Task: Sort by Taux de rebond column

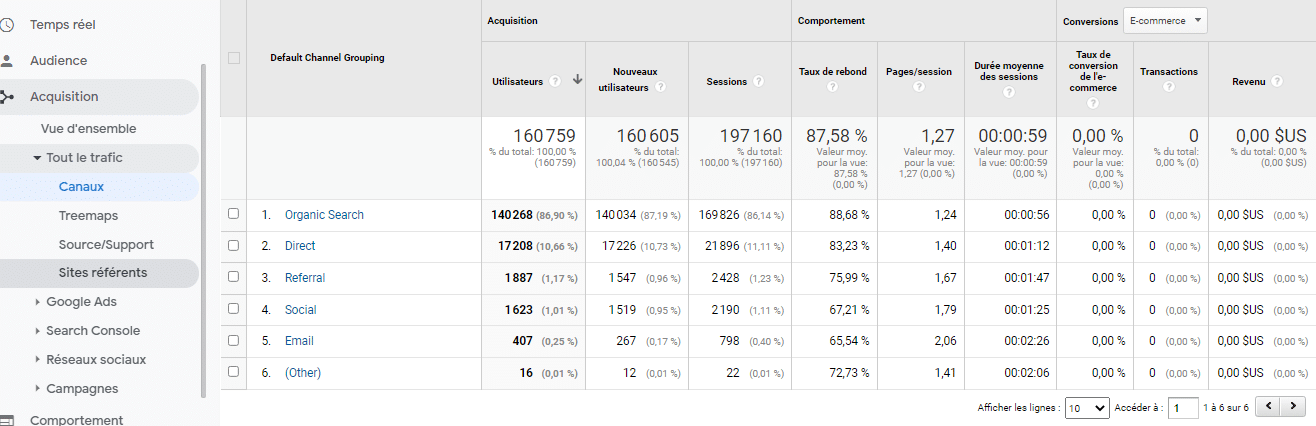Action: [833, 72]
